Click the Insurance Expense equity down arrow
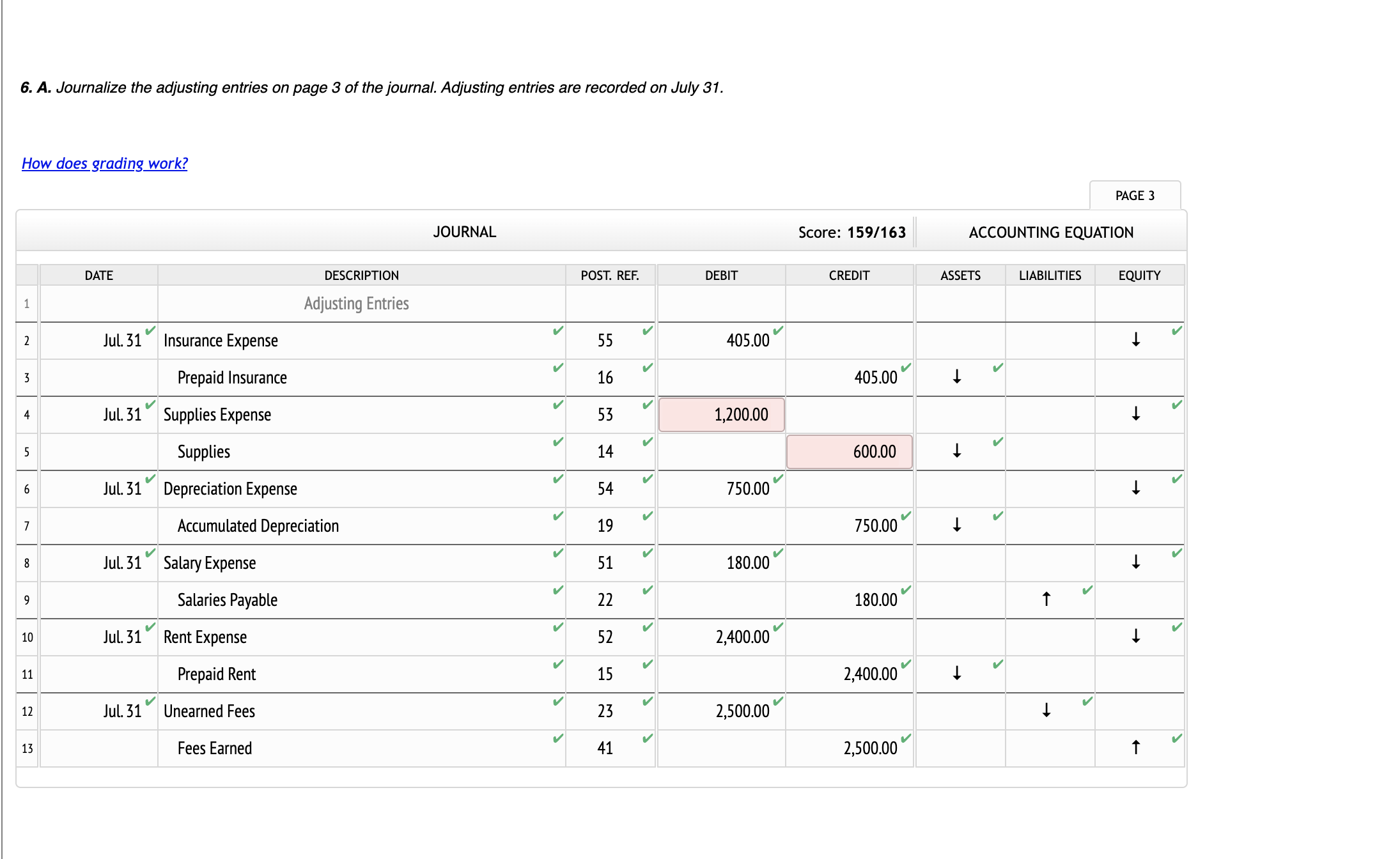 coord(1135,339)
